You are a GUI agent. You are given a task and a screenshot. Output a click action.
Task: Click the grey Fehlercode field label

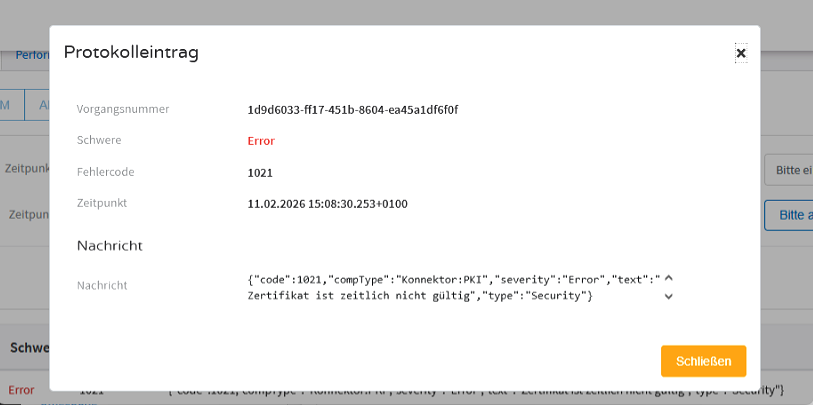coord(105,172)
